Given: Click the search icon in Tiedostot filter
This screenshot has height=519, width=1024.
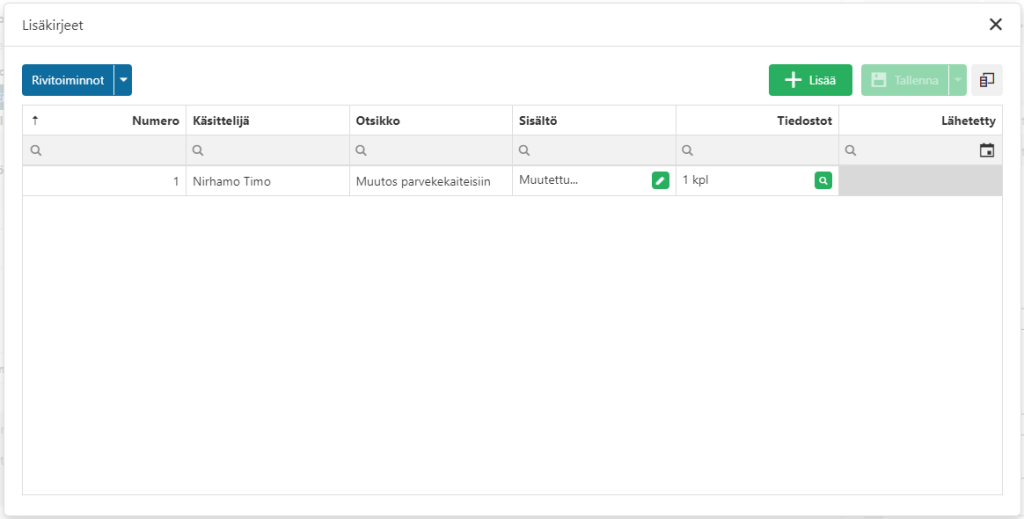Looking at the screenshot, I should point(688,151).
